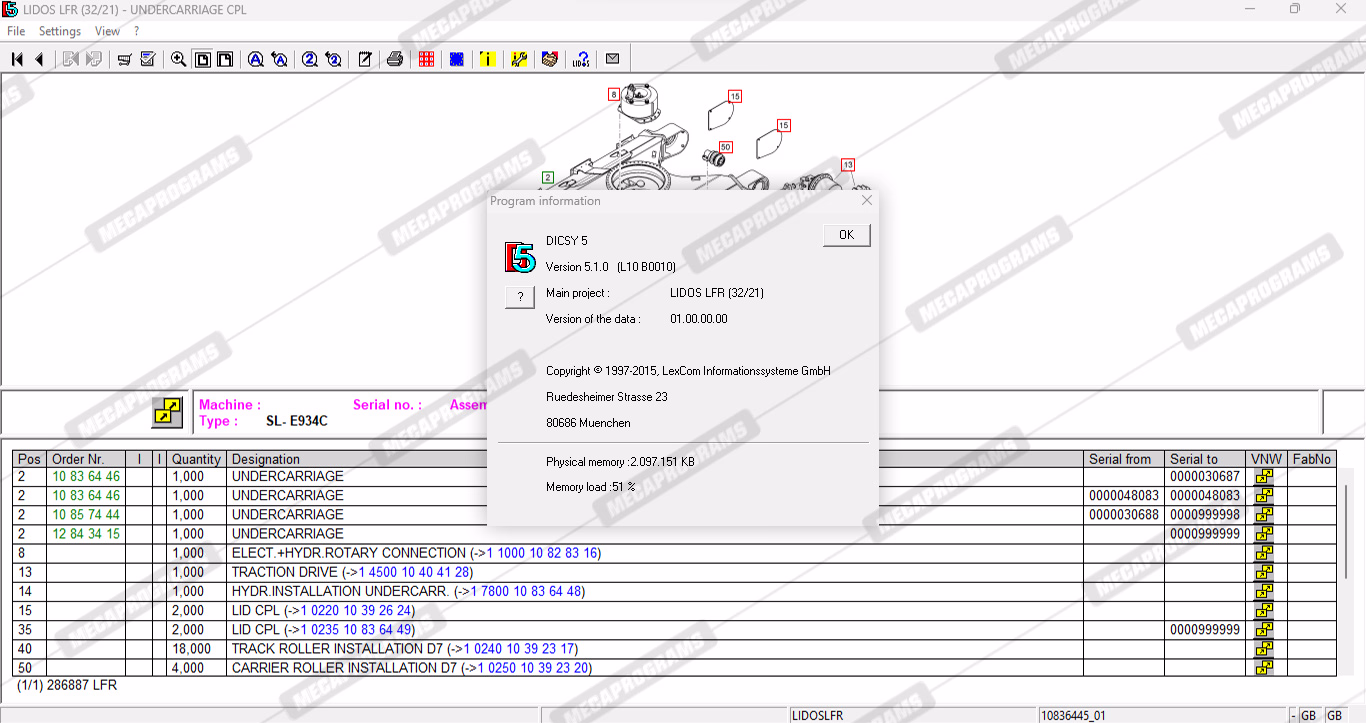1366x723 pixels.
Task: Select callout 13 in the diagram
Action: coord(848,165)
